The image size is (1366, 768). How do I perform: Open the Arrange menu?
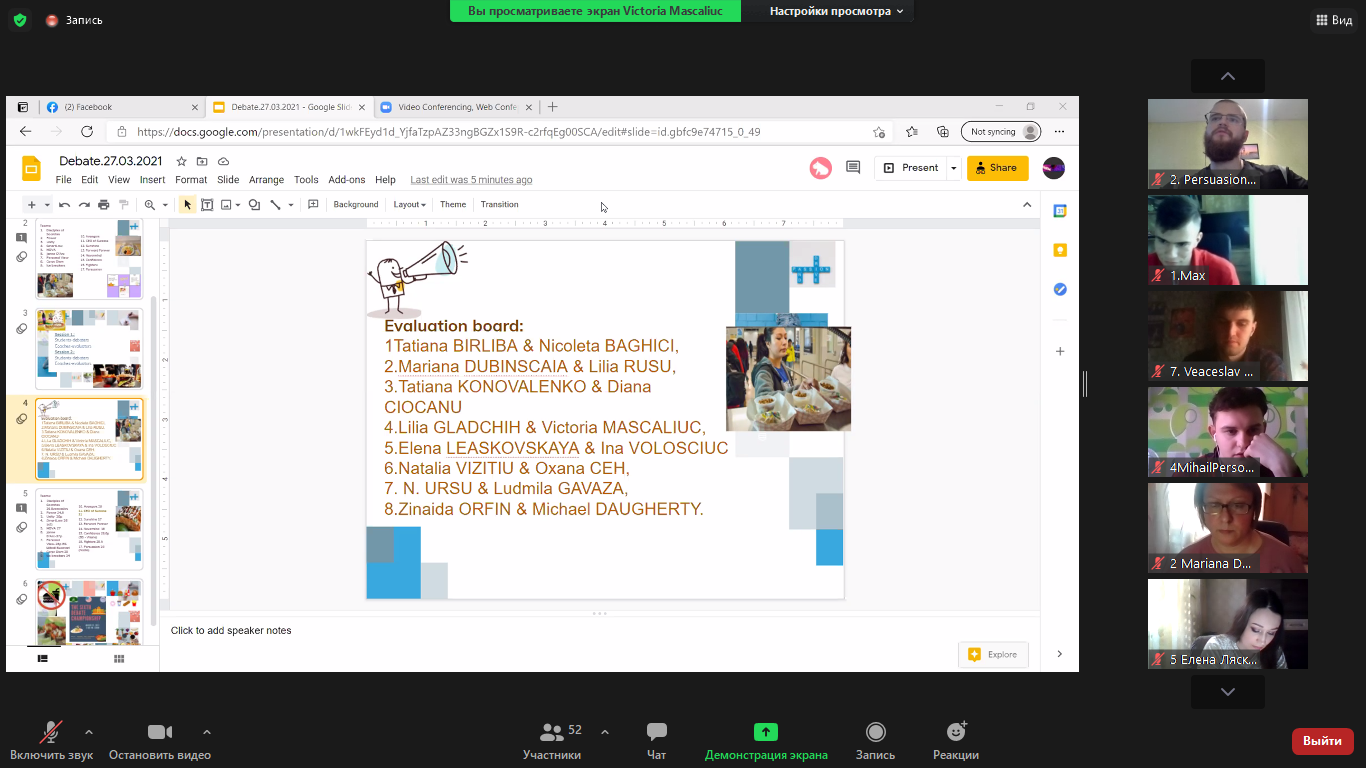point(266,180)
